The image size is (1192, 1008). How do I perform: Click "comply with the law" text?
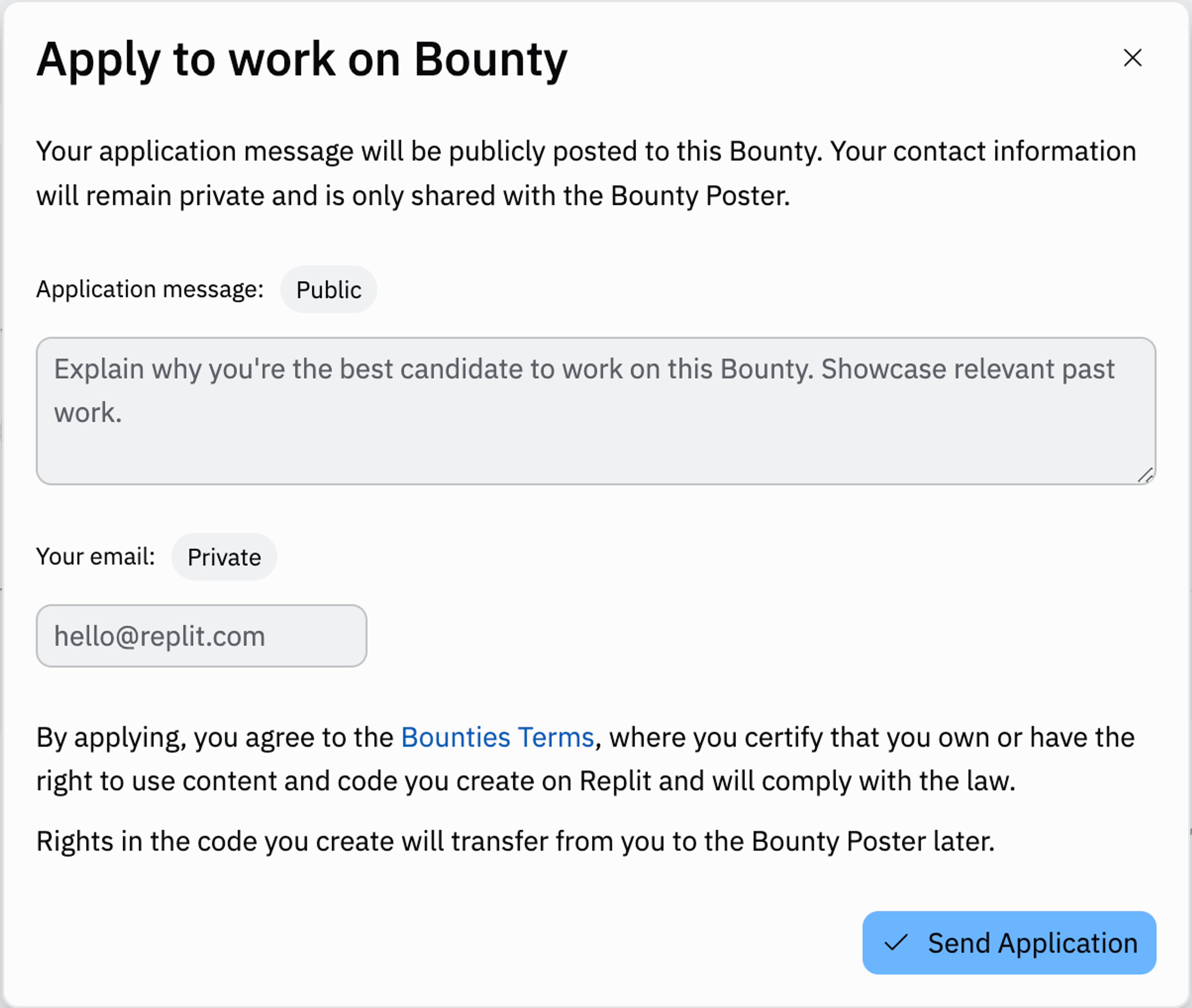(x=889, y=781)
